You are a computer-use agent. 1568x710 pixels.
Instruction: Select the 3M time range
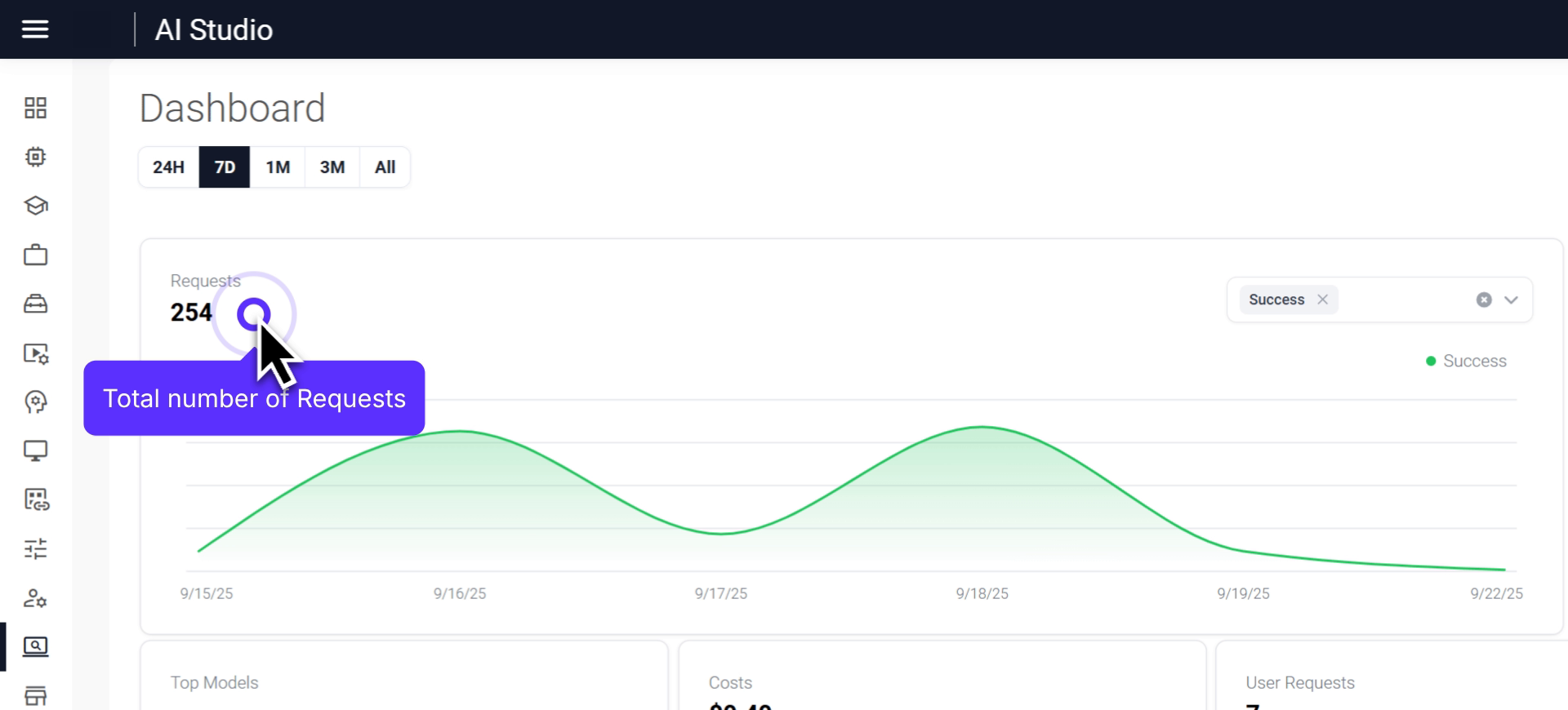pos(332,167)
